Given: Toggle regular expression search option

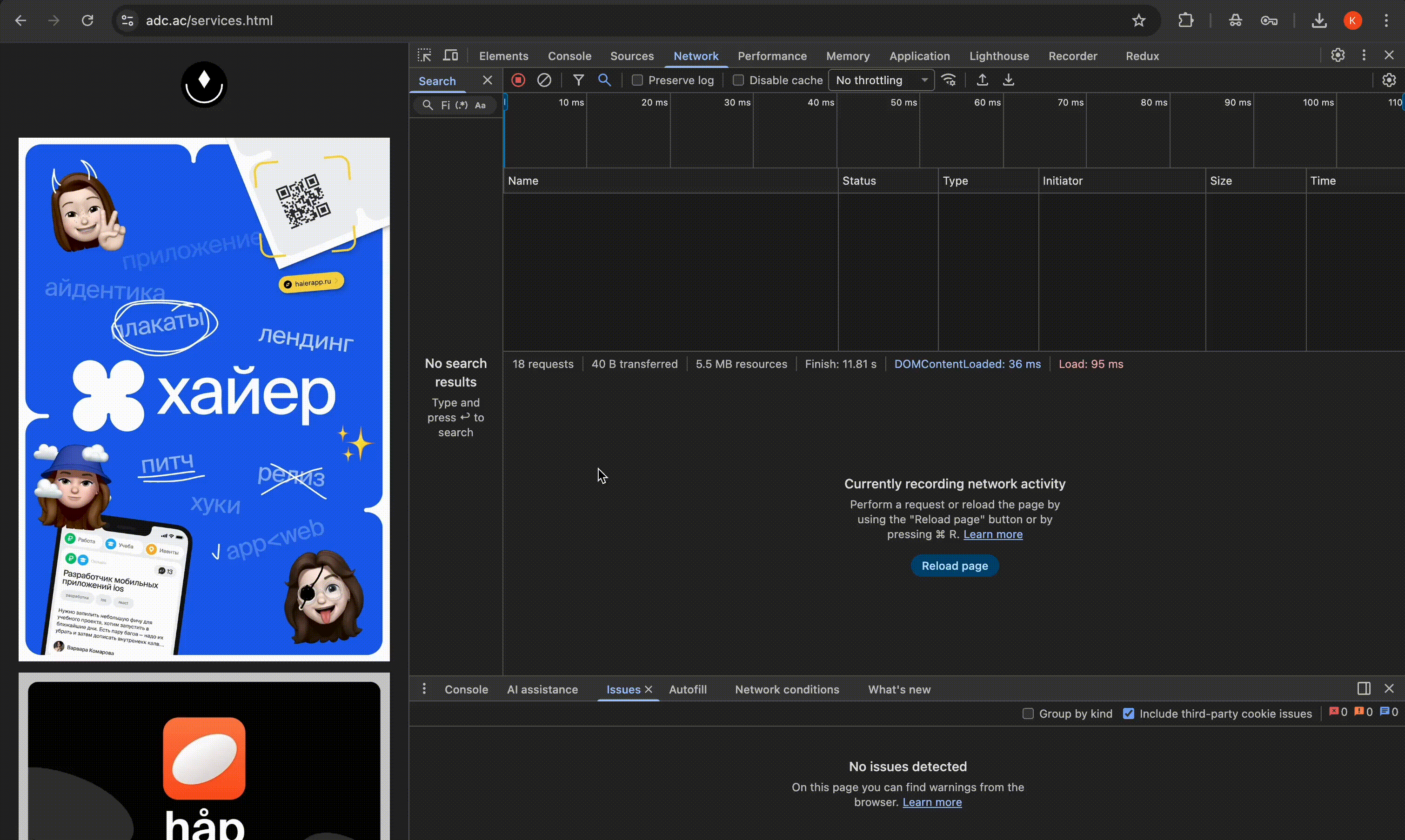Looking at the screenshot, I should pos(462,105).
